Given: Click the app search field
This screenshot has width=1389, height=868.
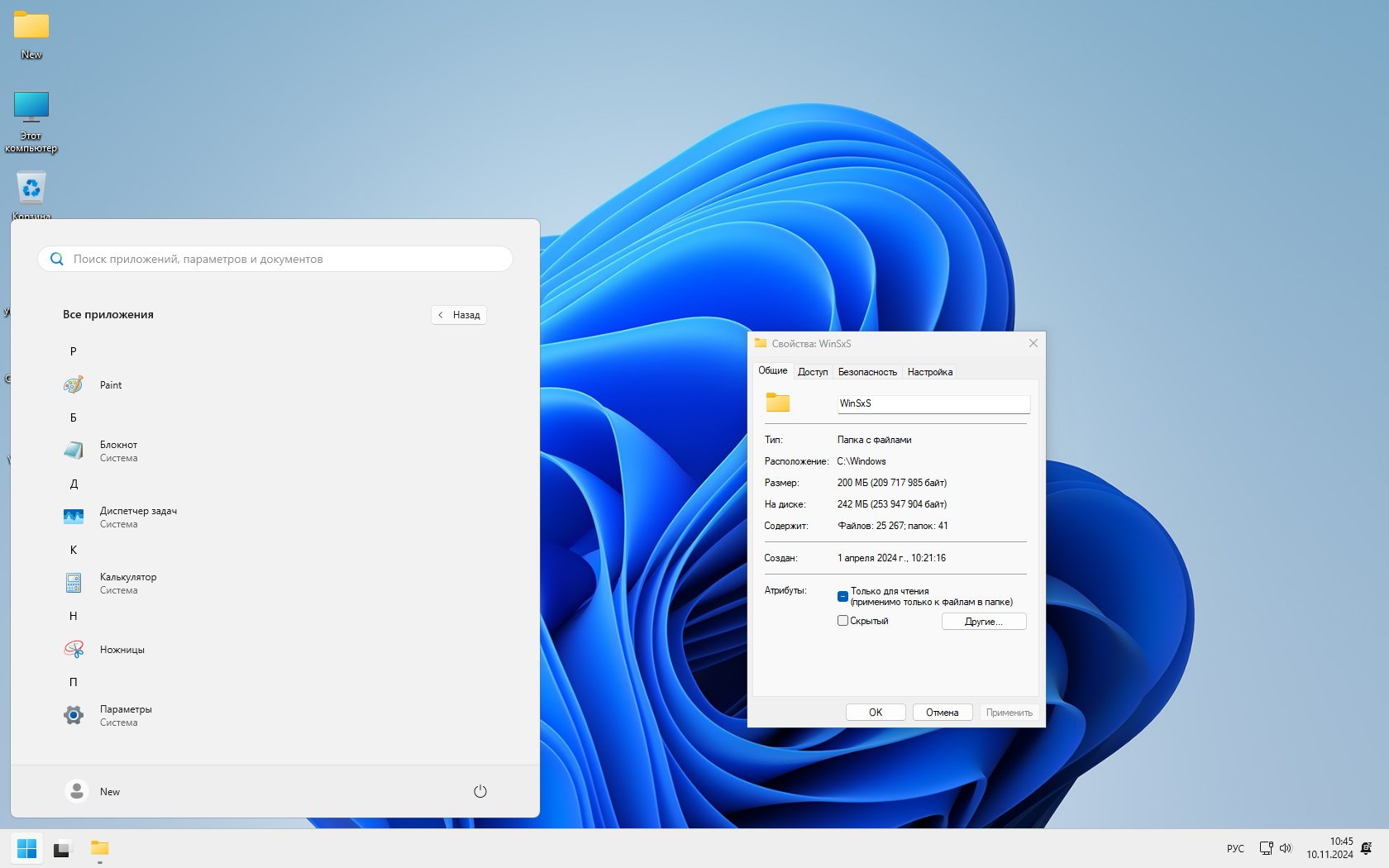Looking at the screenshot, I should 281,259.
